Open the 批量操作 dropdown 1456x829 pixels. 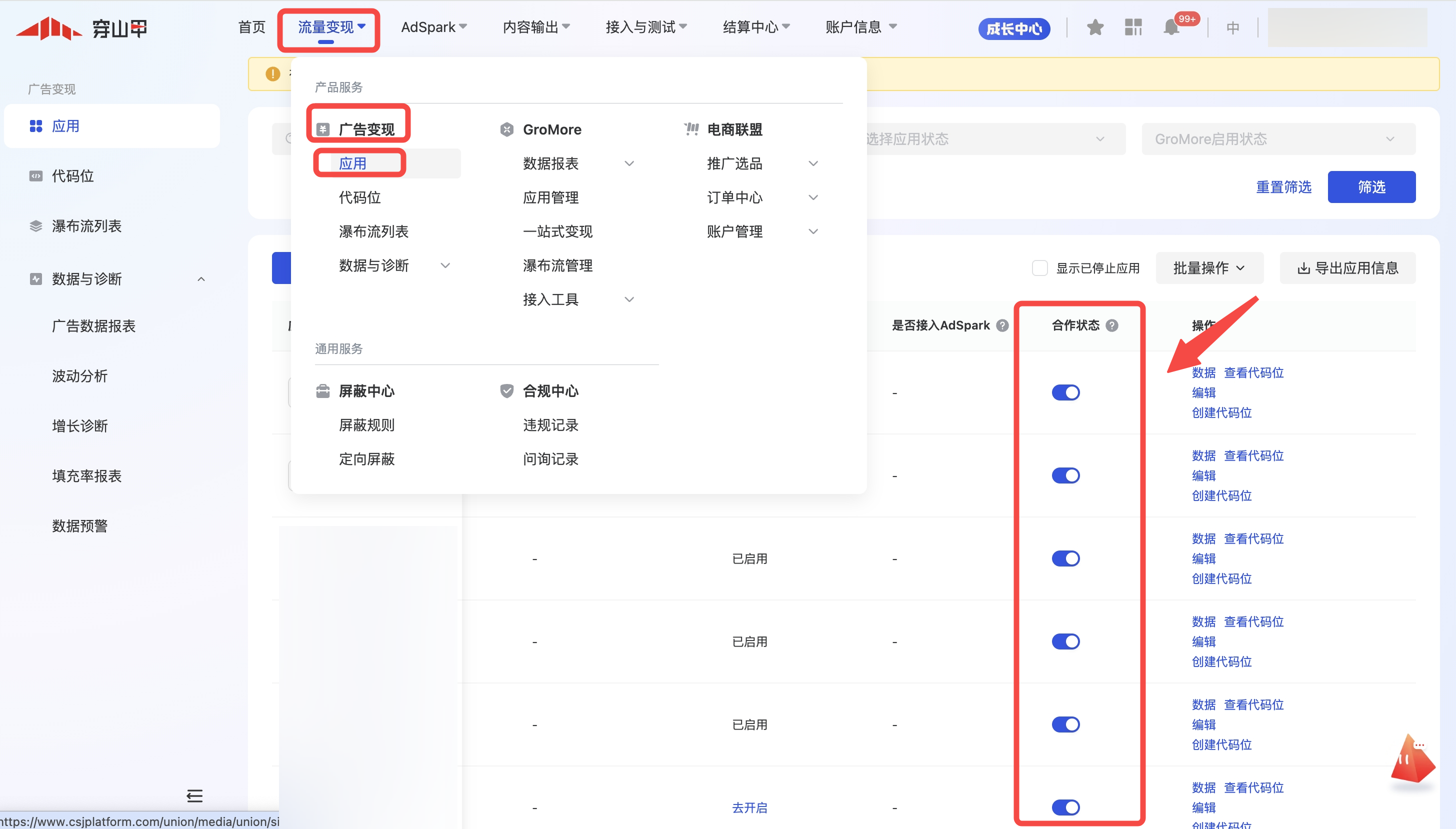1209,268
